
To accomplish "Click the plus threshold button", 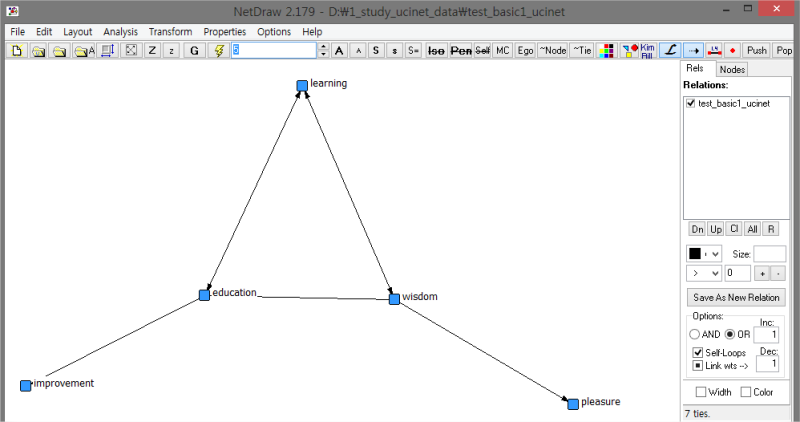I will coord(762,274).
